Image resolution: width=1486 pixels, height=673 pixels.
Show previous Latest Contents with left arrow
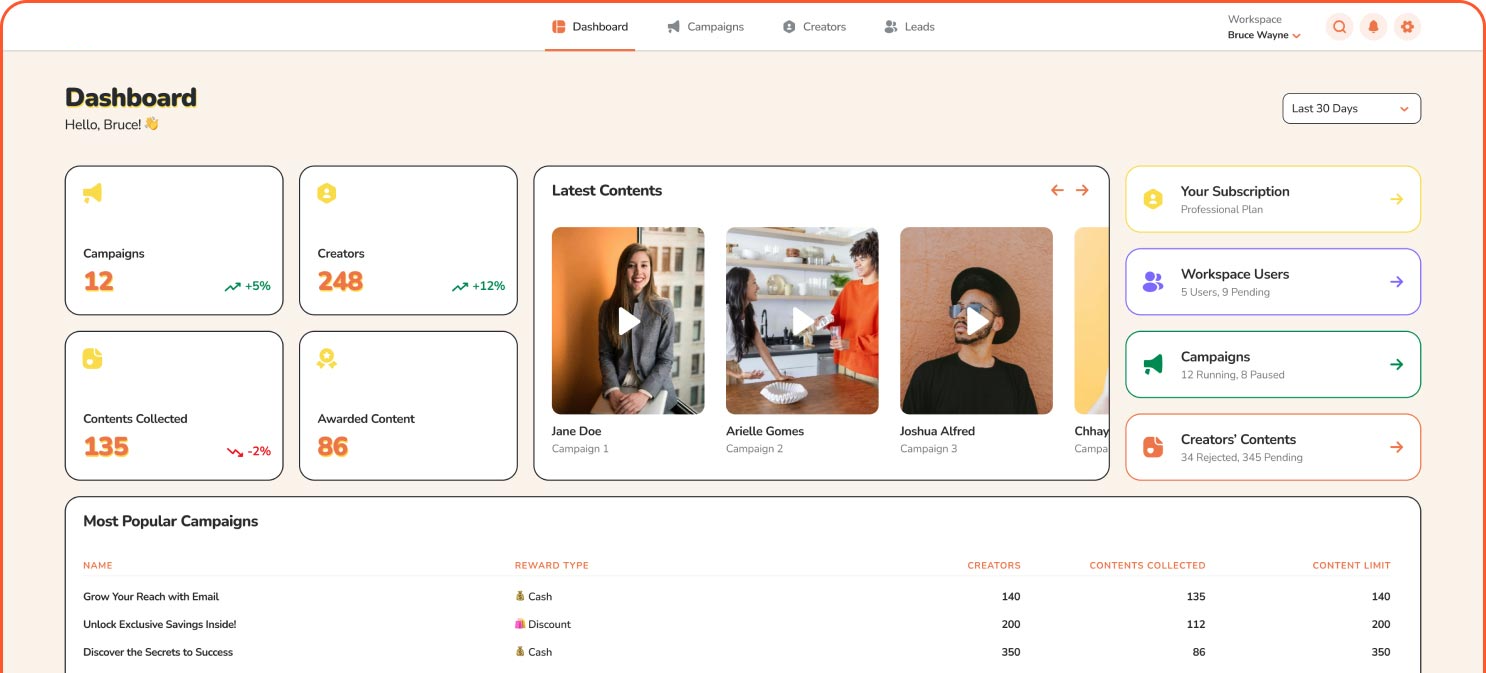click(x=1057, y=190)
